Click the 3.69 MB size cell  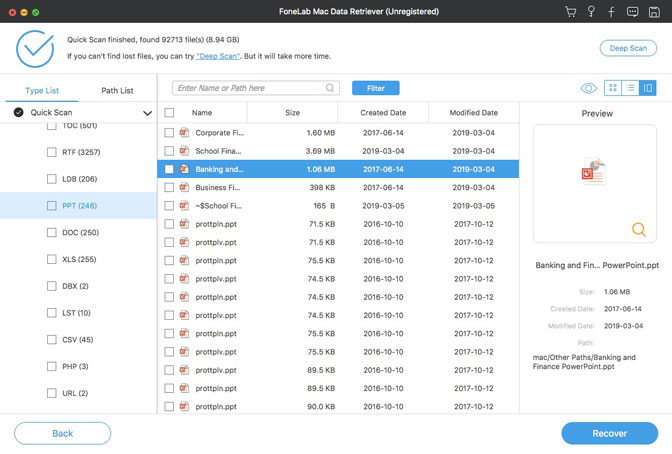320,151
